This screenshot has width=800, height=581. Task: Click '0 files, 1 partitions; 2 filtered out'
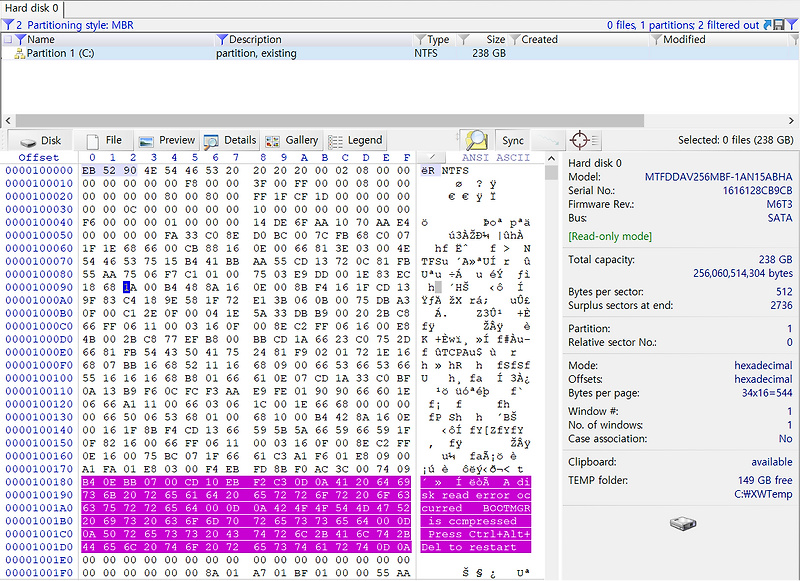point(683,25)
